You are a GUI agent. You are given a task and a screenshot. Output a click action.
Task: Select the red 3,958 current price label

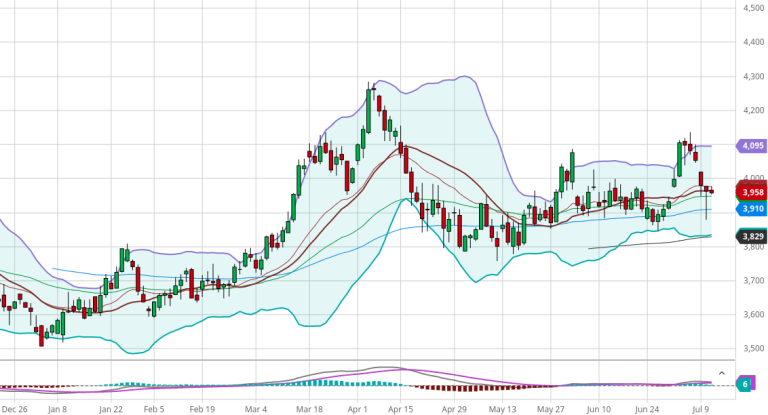752,191
